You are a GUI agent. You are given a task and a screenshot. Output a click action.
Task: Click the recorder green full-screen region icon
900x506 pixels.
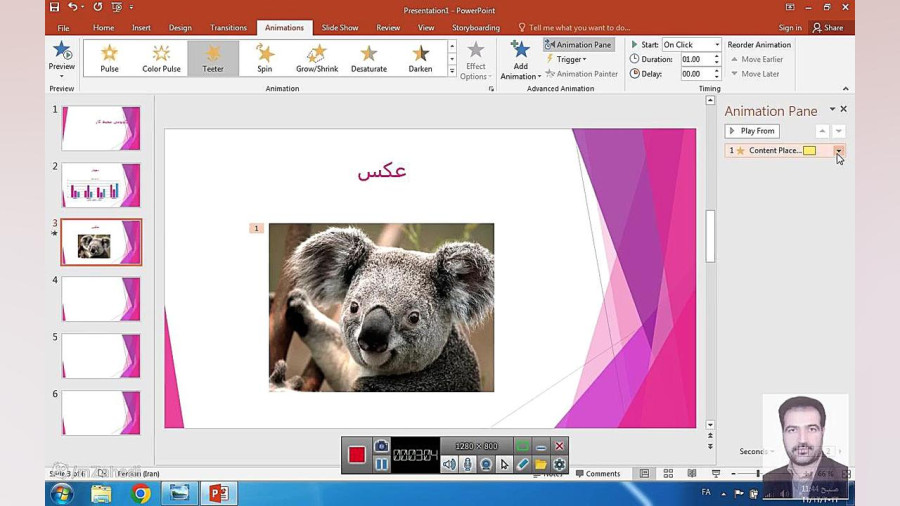tap(522, 446)
